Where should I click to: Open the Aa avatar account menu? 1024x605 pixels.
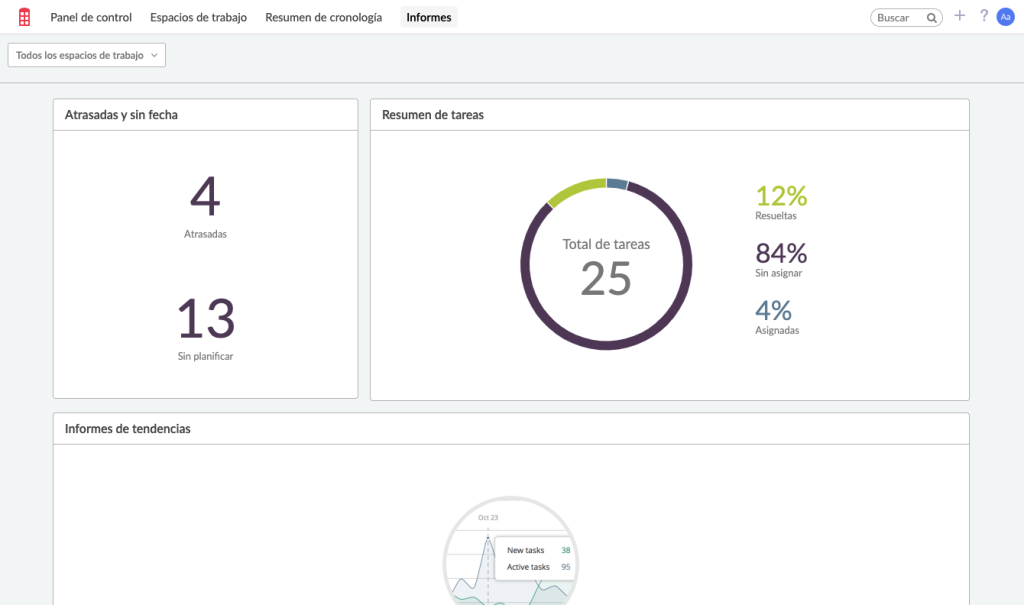[1006, 16]
